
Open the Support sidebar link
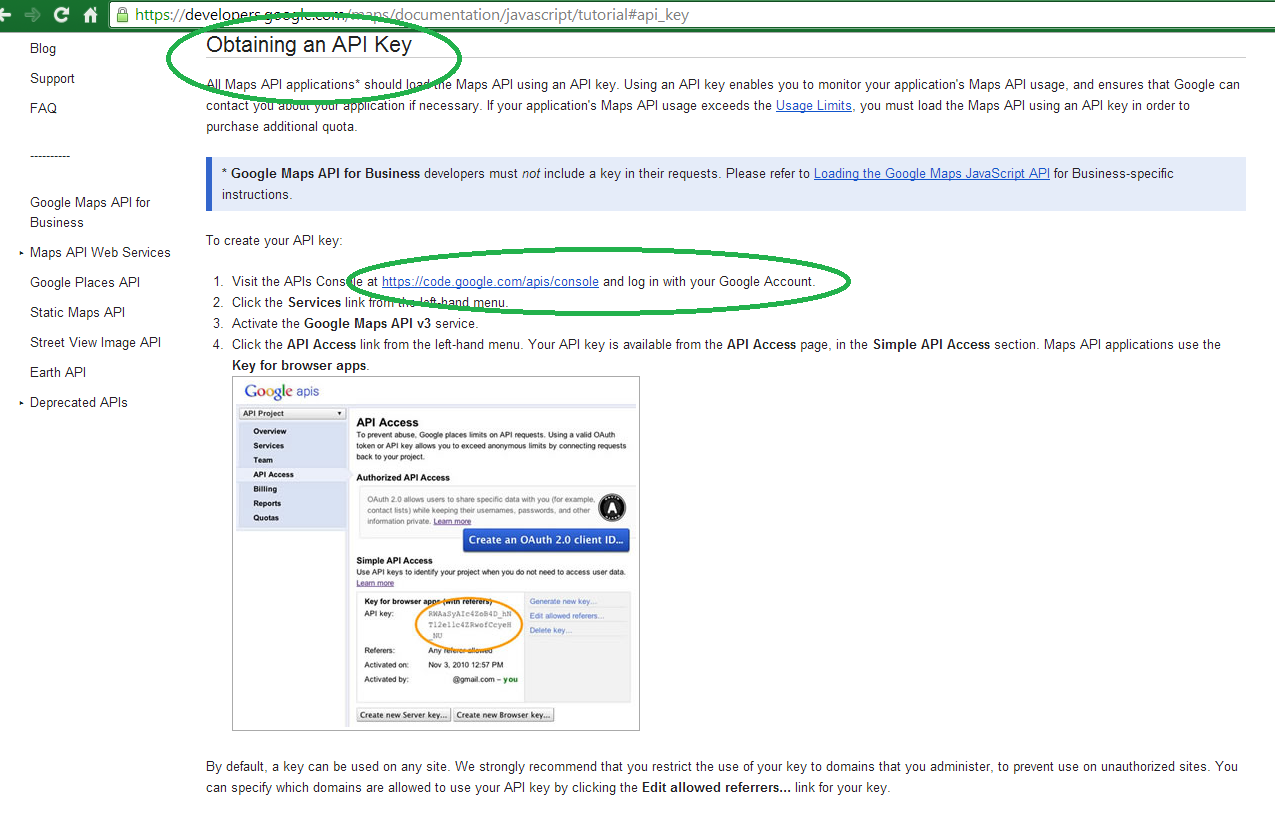[52, 78]
